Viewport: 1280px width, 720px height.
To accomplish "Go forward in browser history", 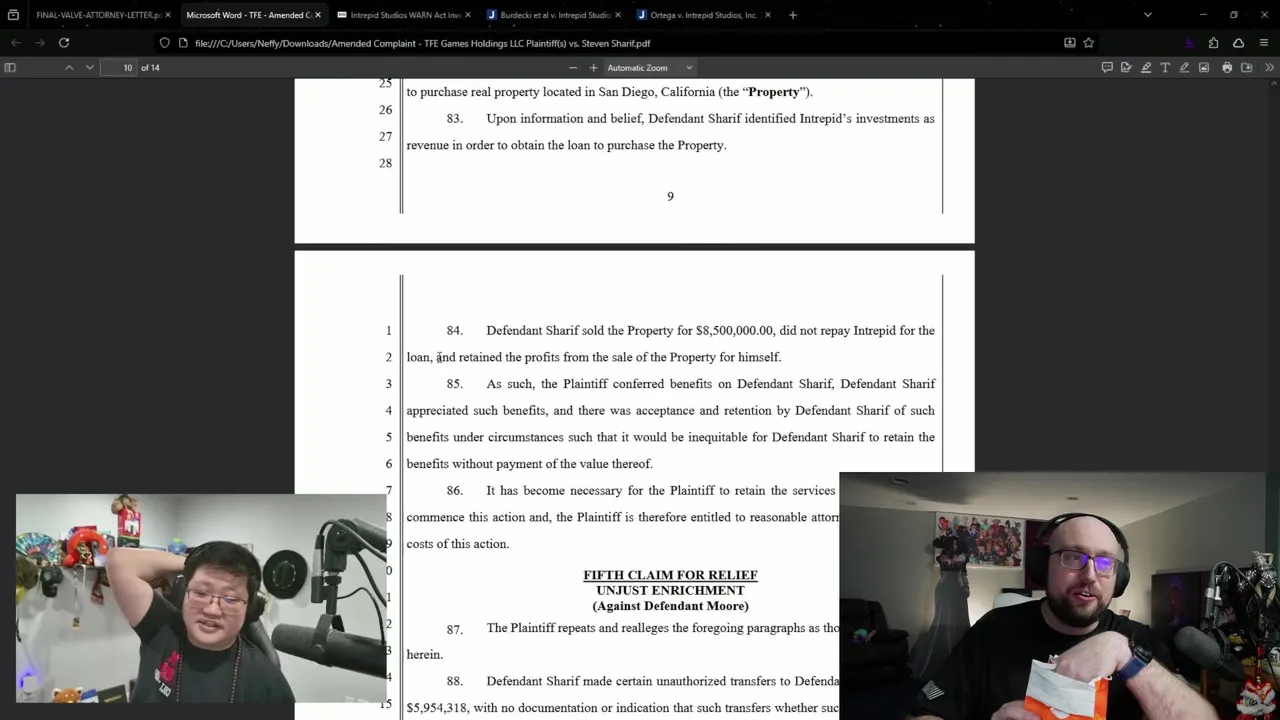I will (x=40, y=43).
